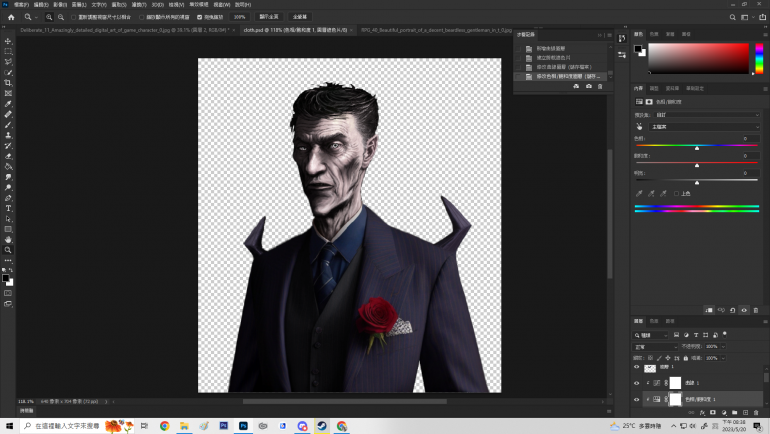770x434 pixels.
Task: Click the Fit Screen button in options bar
Action: pos(270,17)
